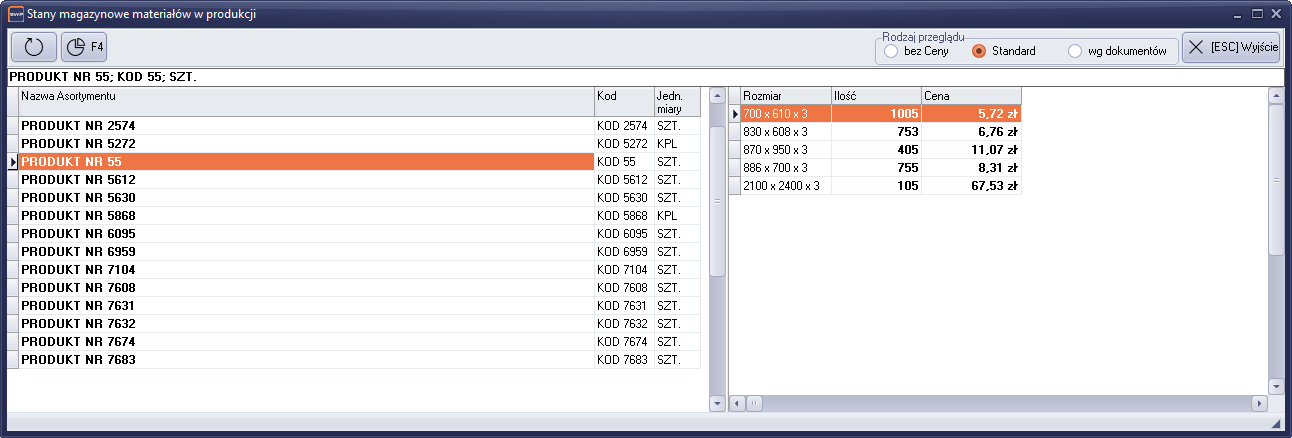Sort by 'Ilość' column header

point(875,95)
